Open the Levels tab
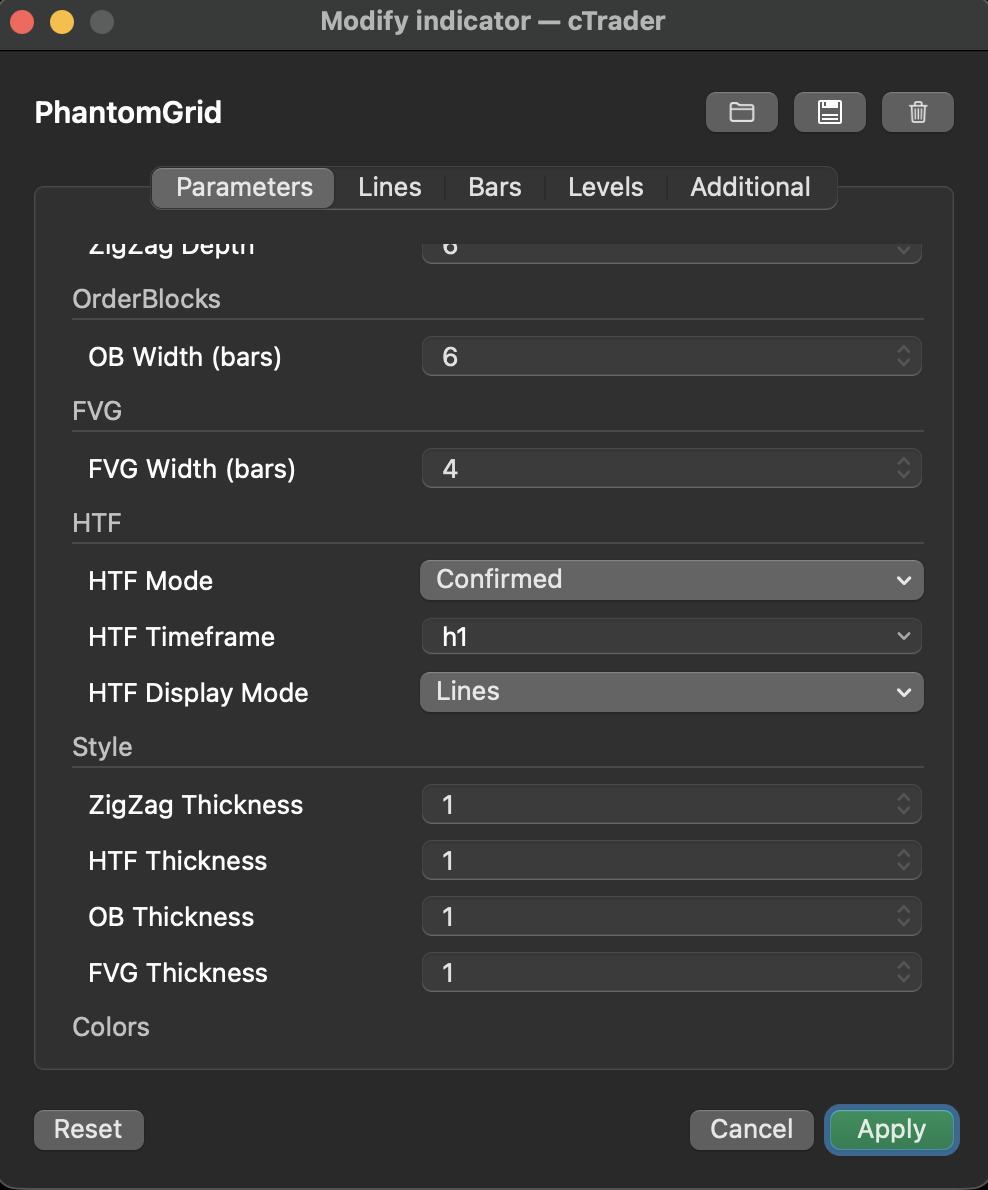 tap(605, 187)
